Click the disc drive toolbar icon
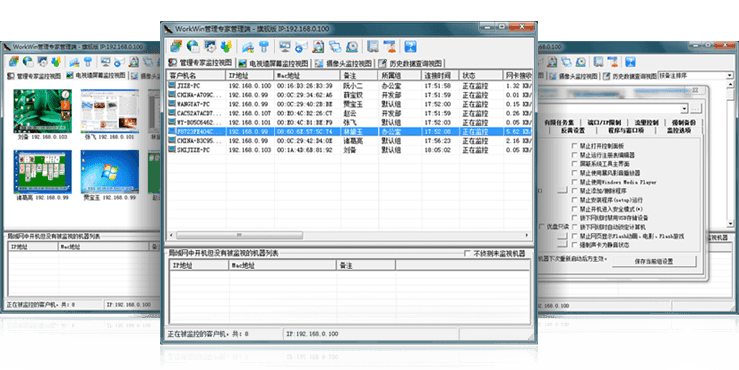The width and height of the screenshot is (739, 370). (x=352, y=46)
